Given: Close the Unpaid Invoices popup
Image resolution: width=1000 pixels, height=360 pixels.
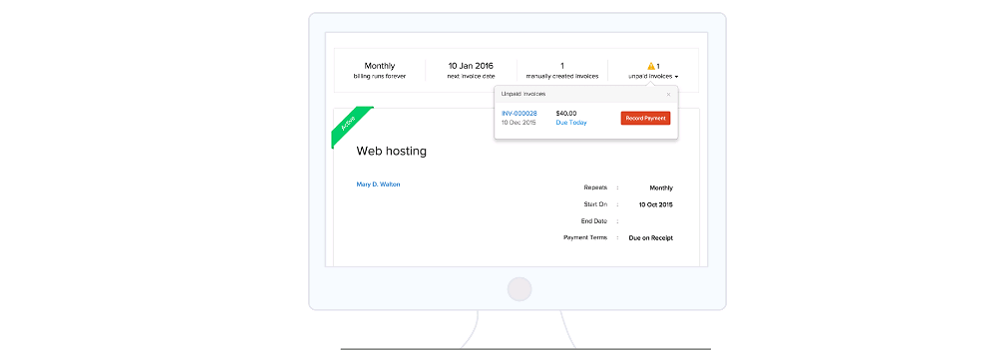Looking at the screenshot, I should [668, 94].
